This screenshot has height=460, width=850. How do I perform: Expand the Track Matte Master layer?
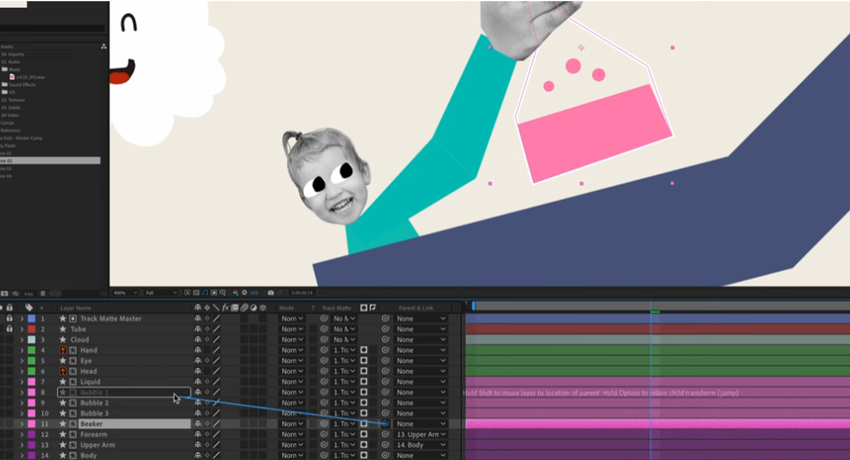pyautogui.click(x=22, y=319)
